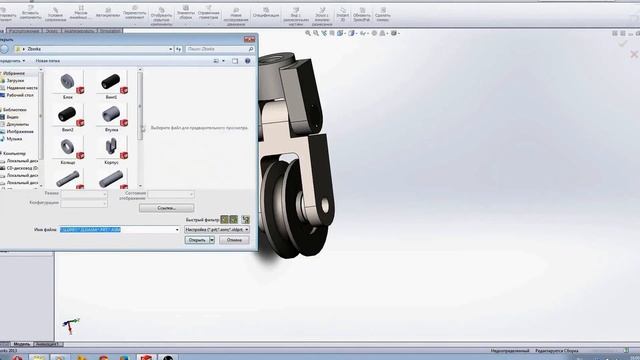
Task: Click the refresh button beside the path
Action: (x=179, y=49)
